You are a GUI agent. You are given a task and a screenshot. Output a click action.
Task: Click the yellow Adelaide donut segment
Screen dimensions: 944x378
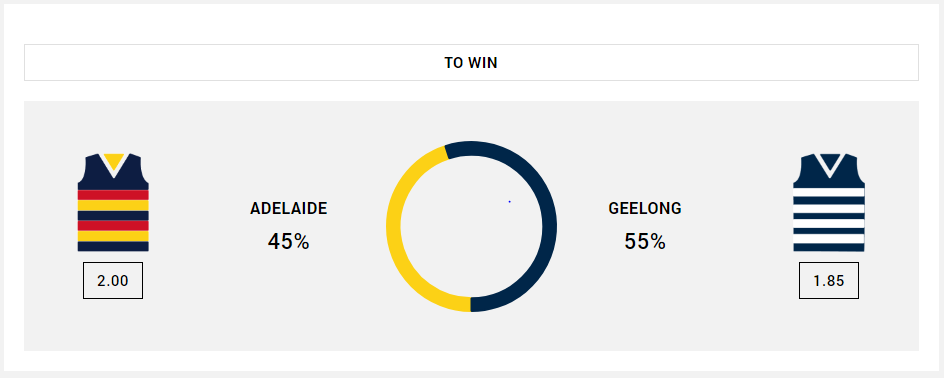coord(394,226)
